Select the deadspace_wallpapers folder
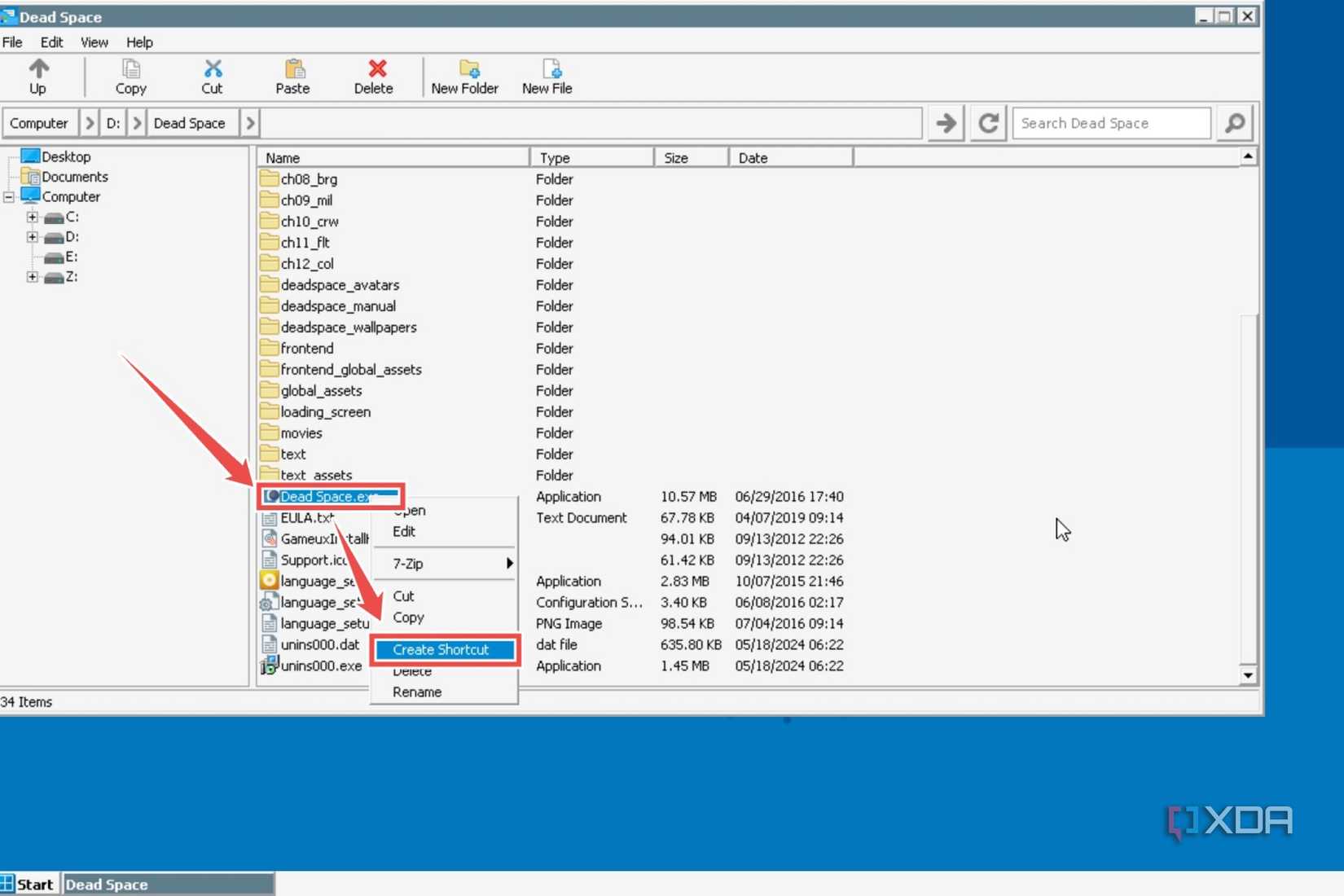Viewport: 1344px width, 896px height. click(338, 327)
